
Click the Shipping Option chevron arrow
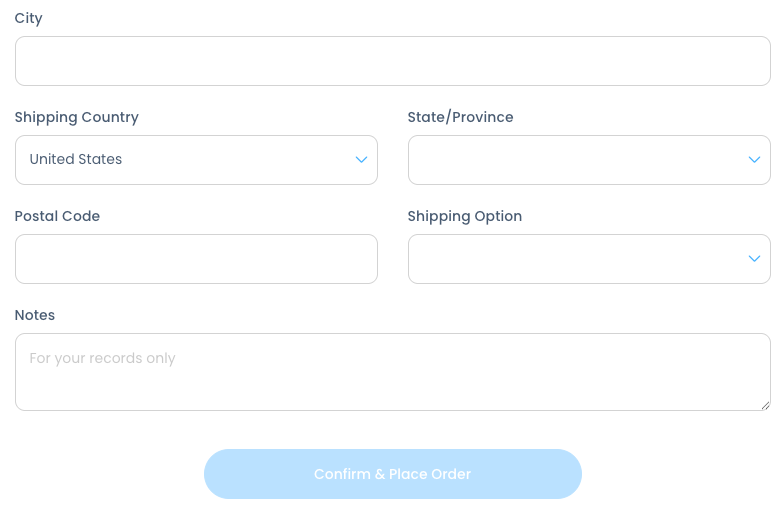[754, 259]
